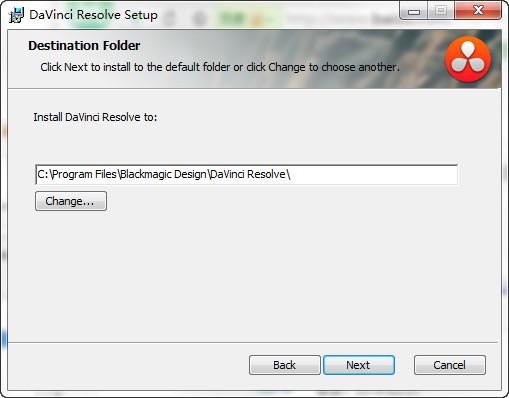509x398 pixels.
Task: Close the setup window with the red X
Action: coord(478,11)
